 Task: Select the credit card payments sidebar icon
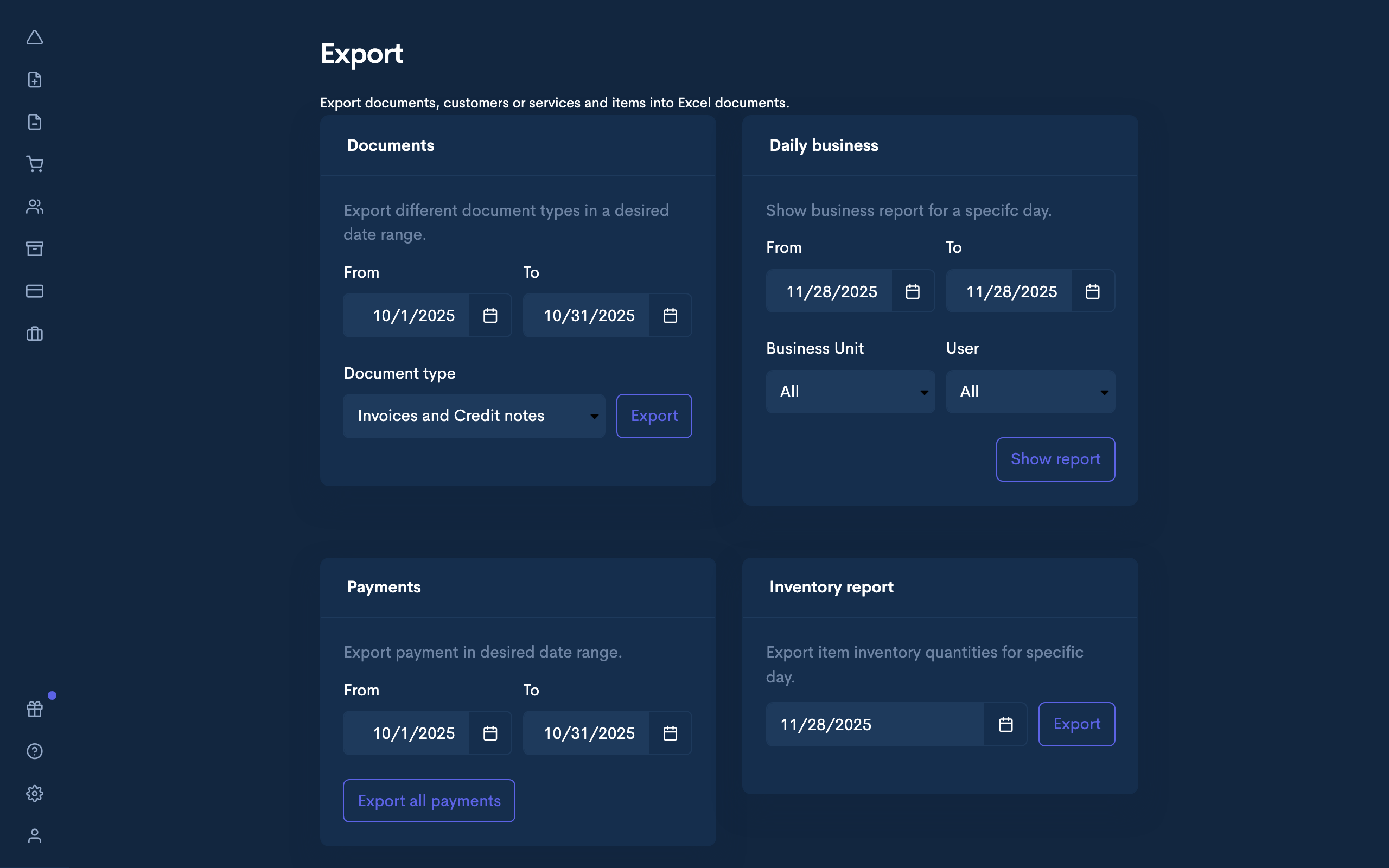(x=35, y=291)
